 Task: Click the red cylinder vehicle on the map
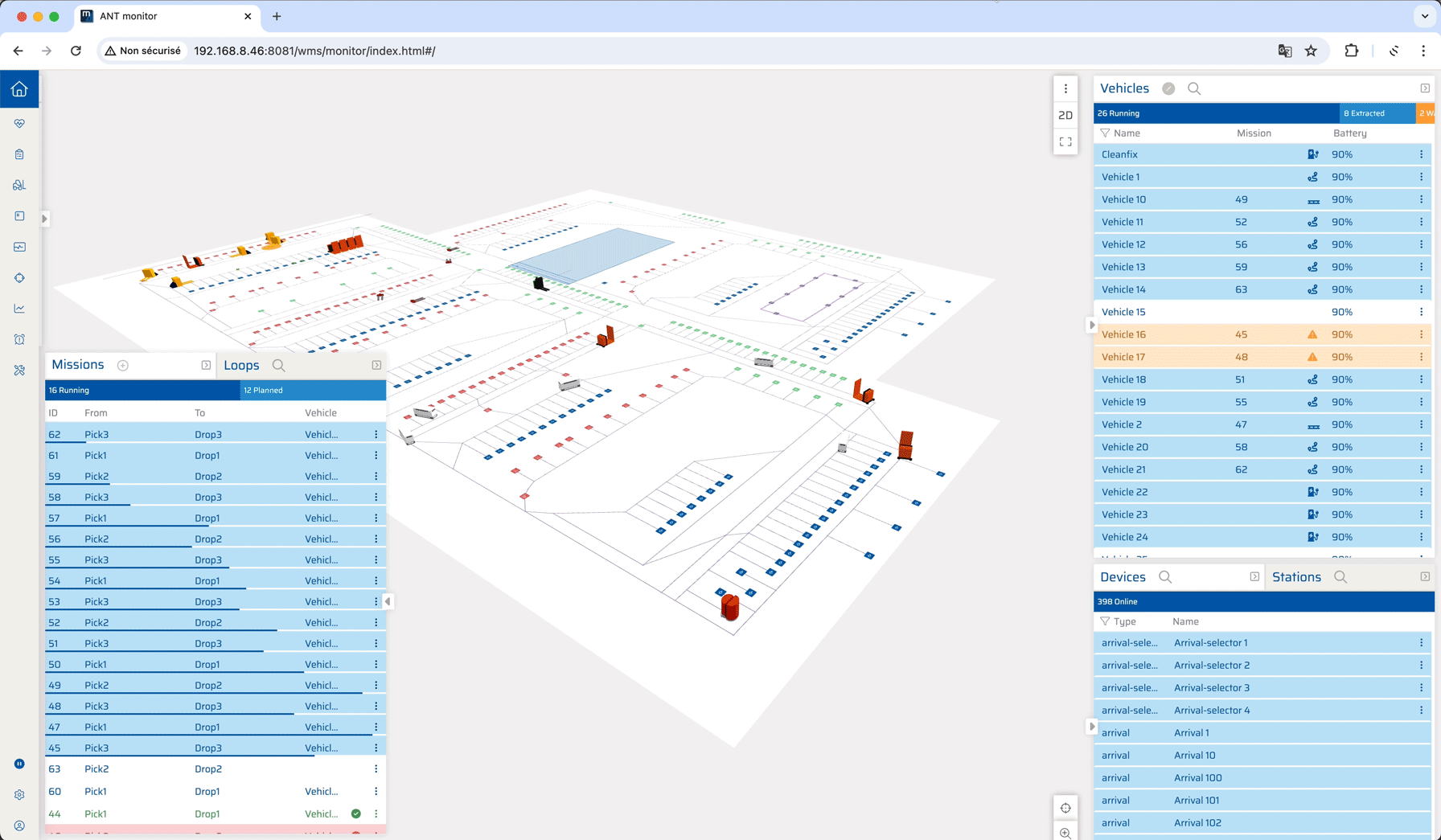pos(730,606)
